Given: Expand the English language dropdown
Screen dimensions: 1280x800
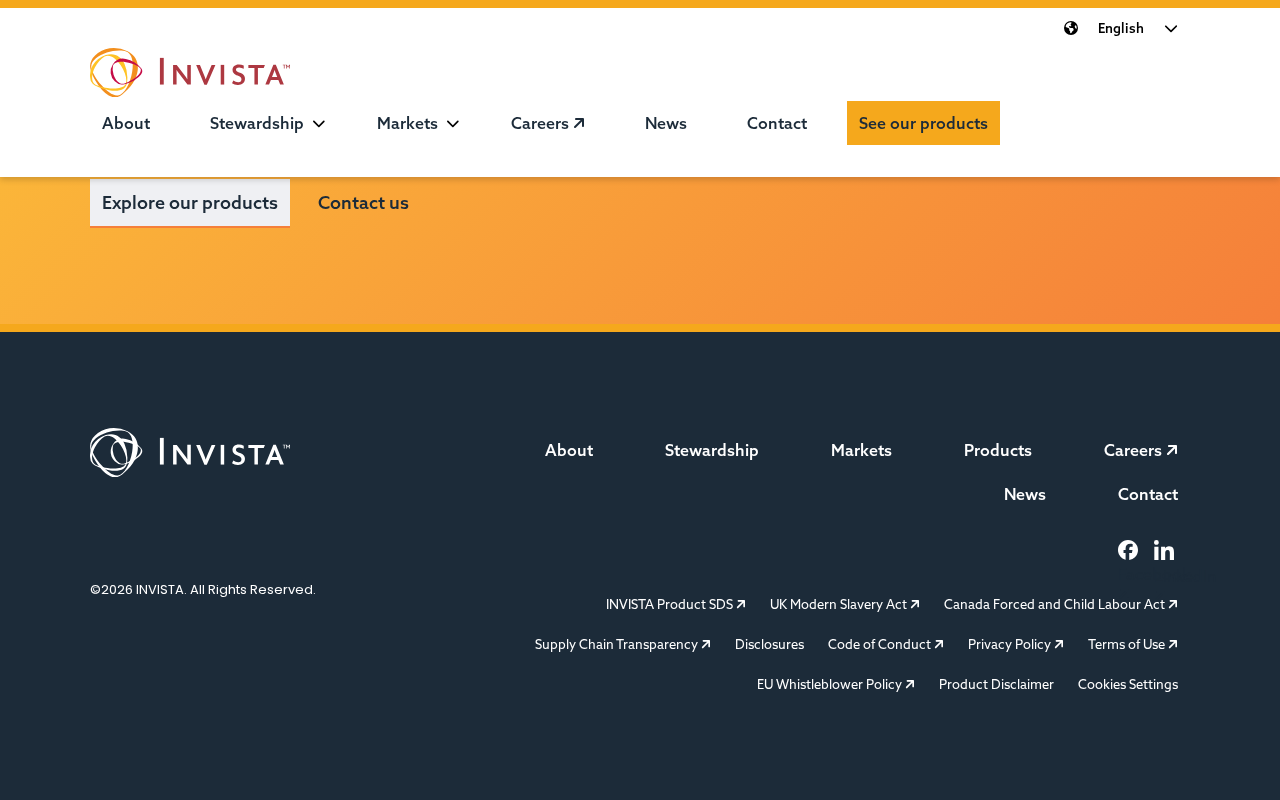Looking at the screenshot, I should [1138, 28].
